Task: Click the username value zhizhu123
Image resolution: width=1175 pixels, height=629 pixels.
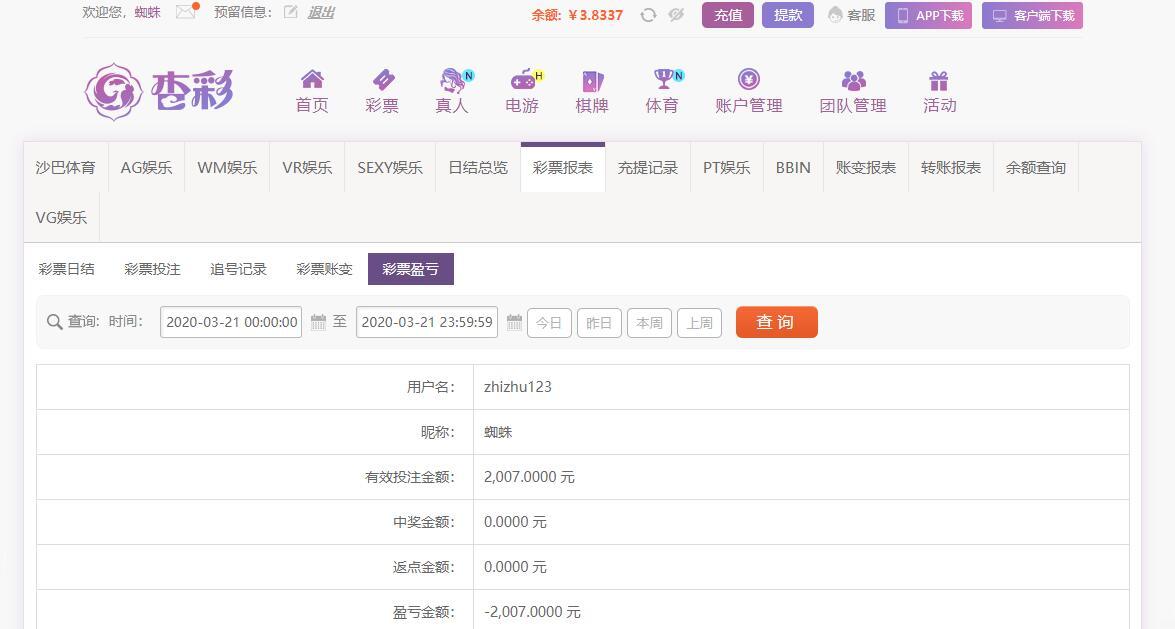Action: pos(518,387)
